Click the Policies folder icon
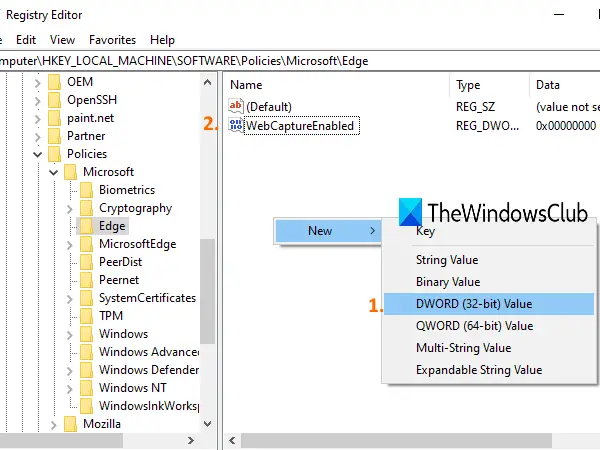Image resolution: width=600 pixels, height=450 pixels. click(x=54, y=154)
